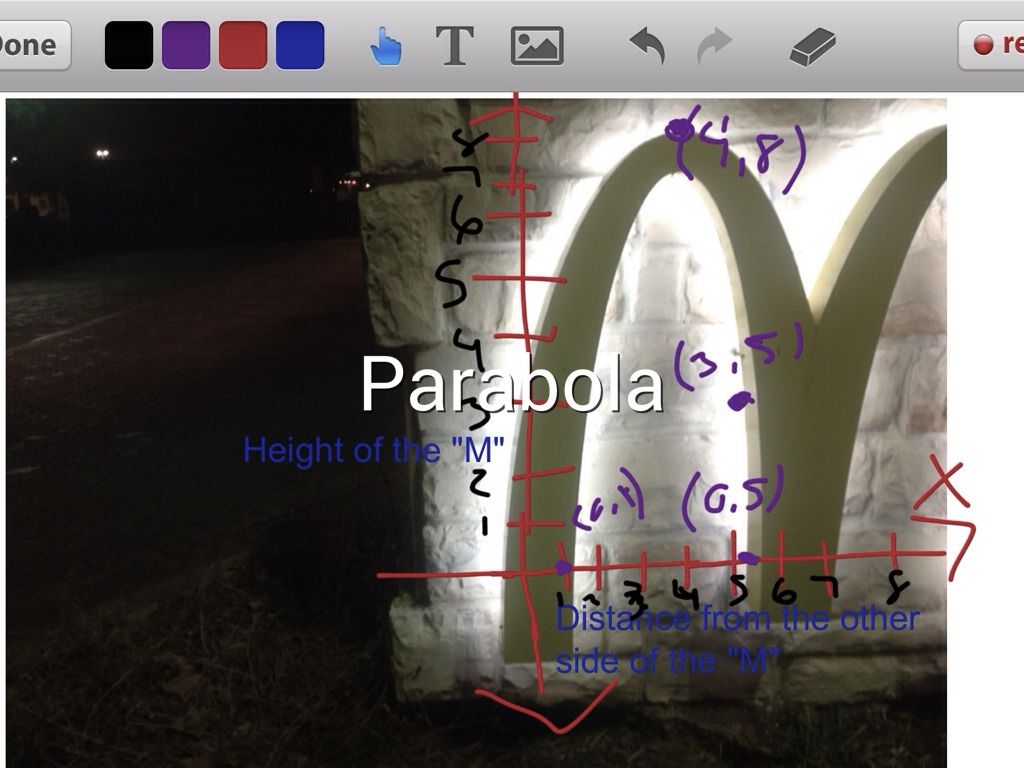Undo the last drawing stroke

[x=647, y=46]
